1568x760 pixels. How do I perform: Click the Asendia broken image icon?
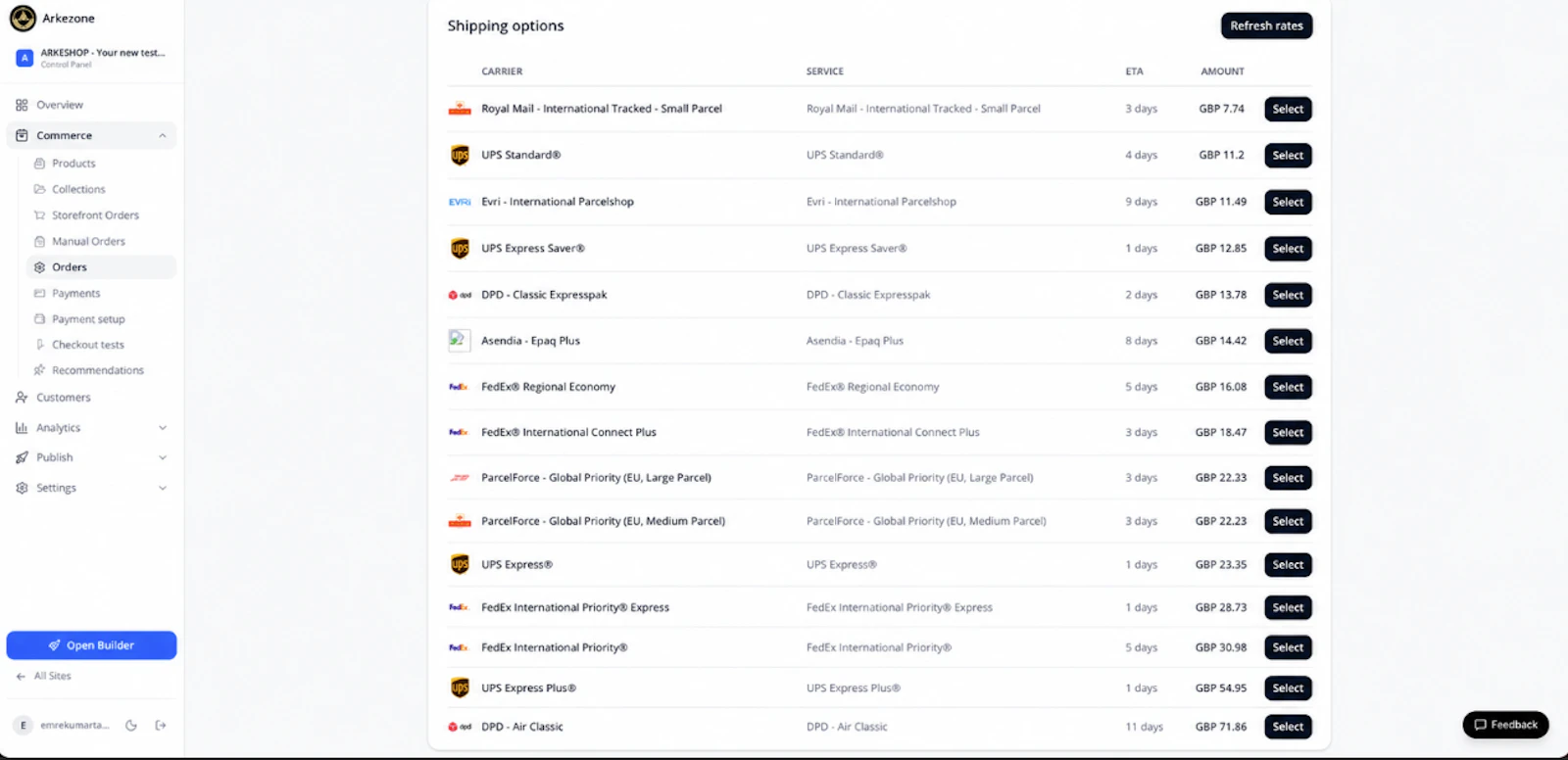(x=459, y=340)
